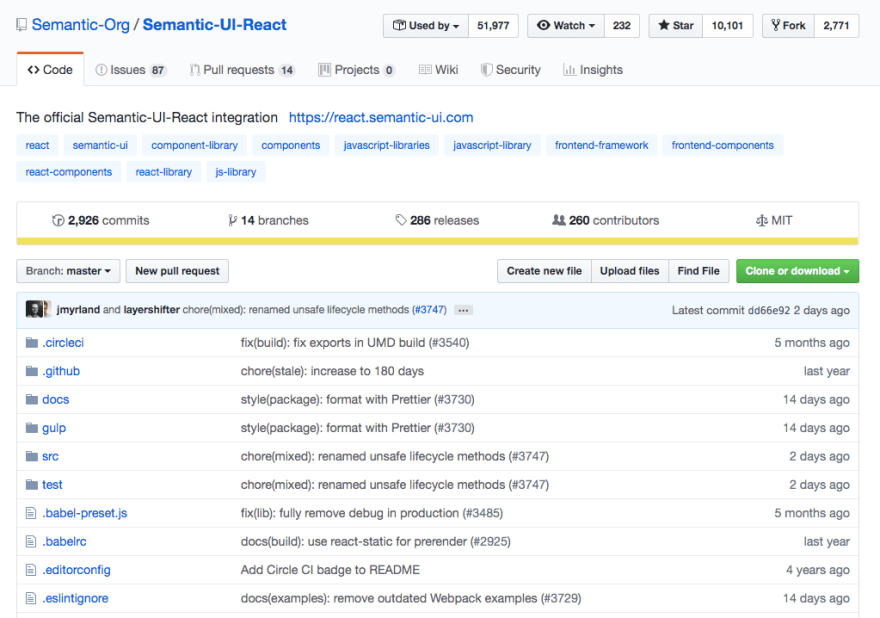Open the src folder
Image resolution: width=880 pixels, height=618 pixels.
point(50,456)
